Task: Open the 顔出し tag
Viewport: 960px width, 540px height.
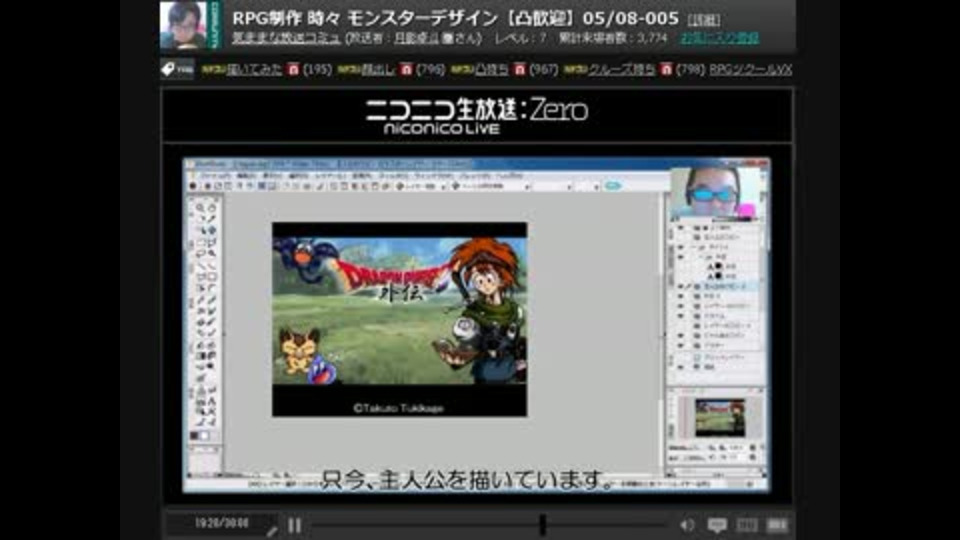Action: (x=379, y=70)
